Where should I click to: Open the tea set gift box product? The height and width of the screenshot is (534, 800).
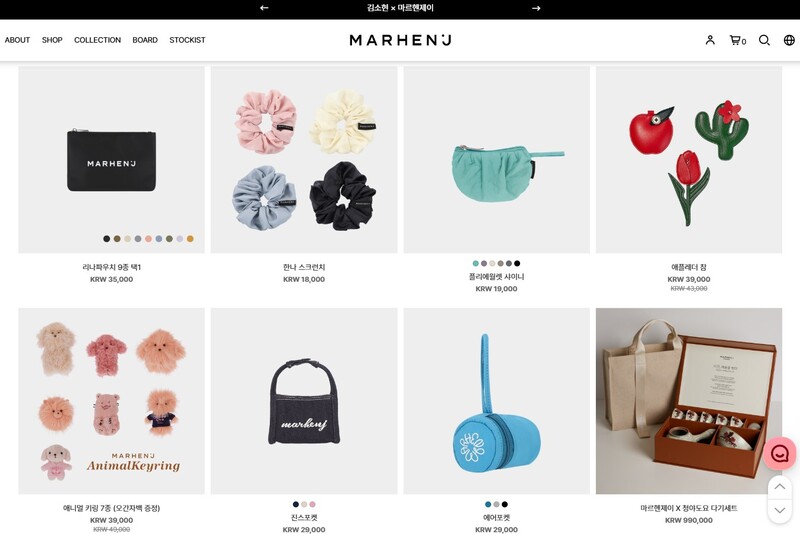(x=689, y=401)
